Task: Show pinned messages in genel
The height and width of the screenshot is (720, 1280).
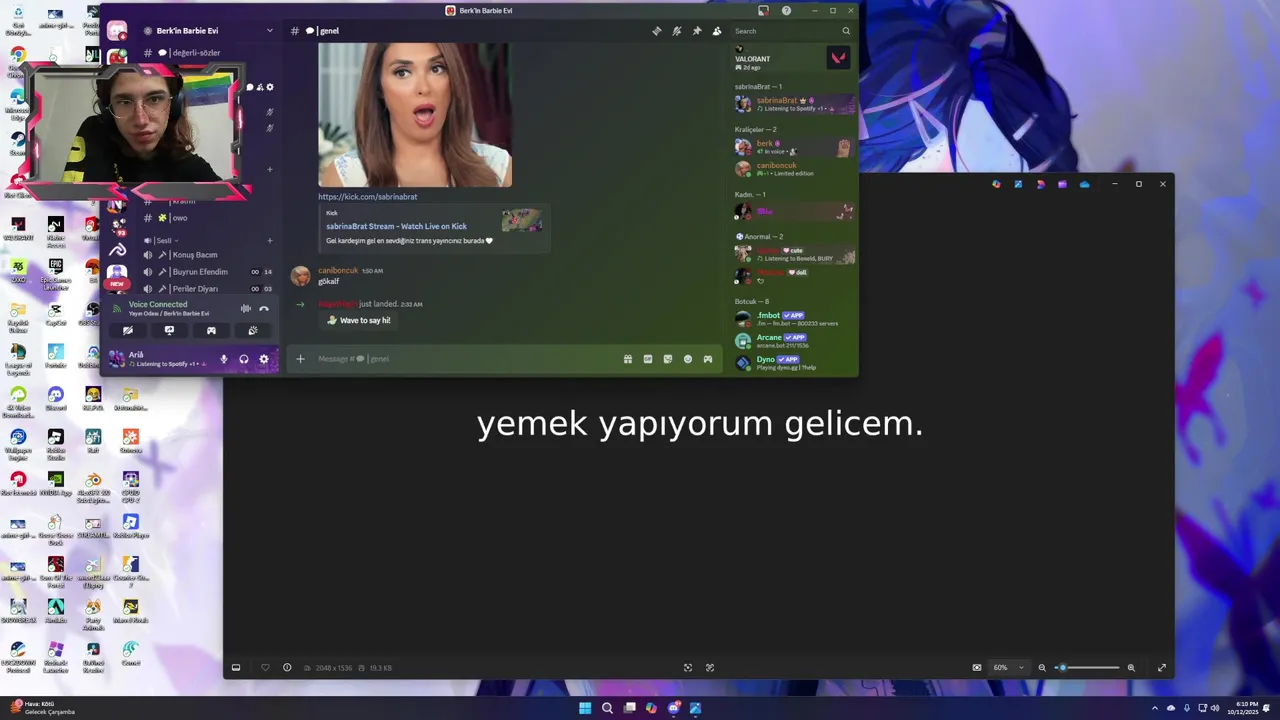Action: (x=697, y=31)
